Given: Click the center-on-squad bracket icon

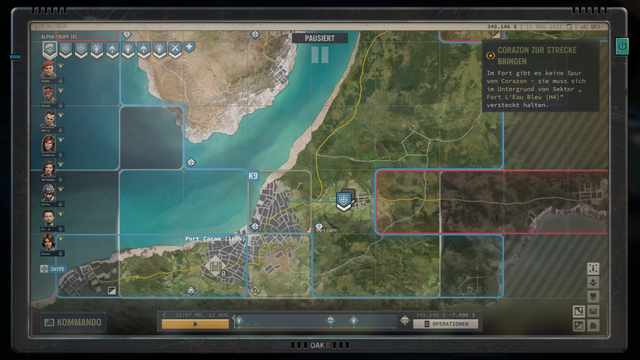Looking at the screenshot, I should click(x=593, y=268).
